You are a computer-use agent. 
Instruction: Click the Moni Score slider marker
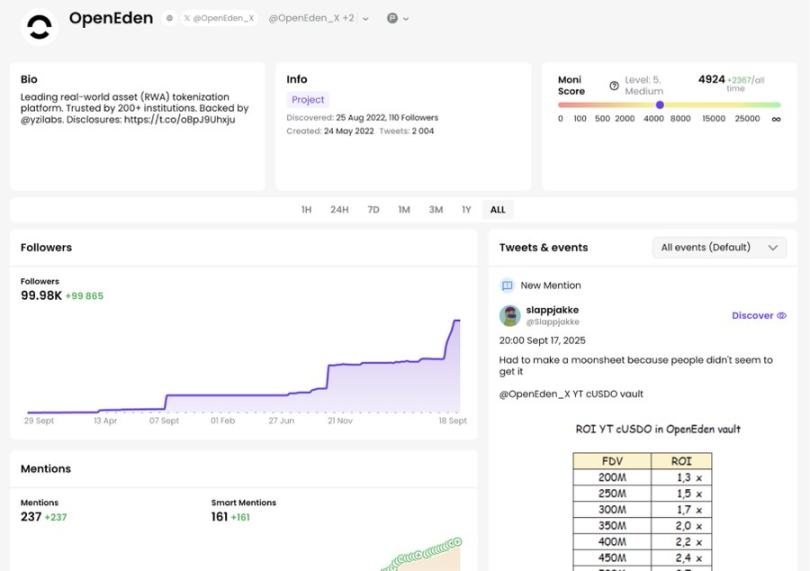point(660,105)
